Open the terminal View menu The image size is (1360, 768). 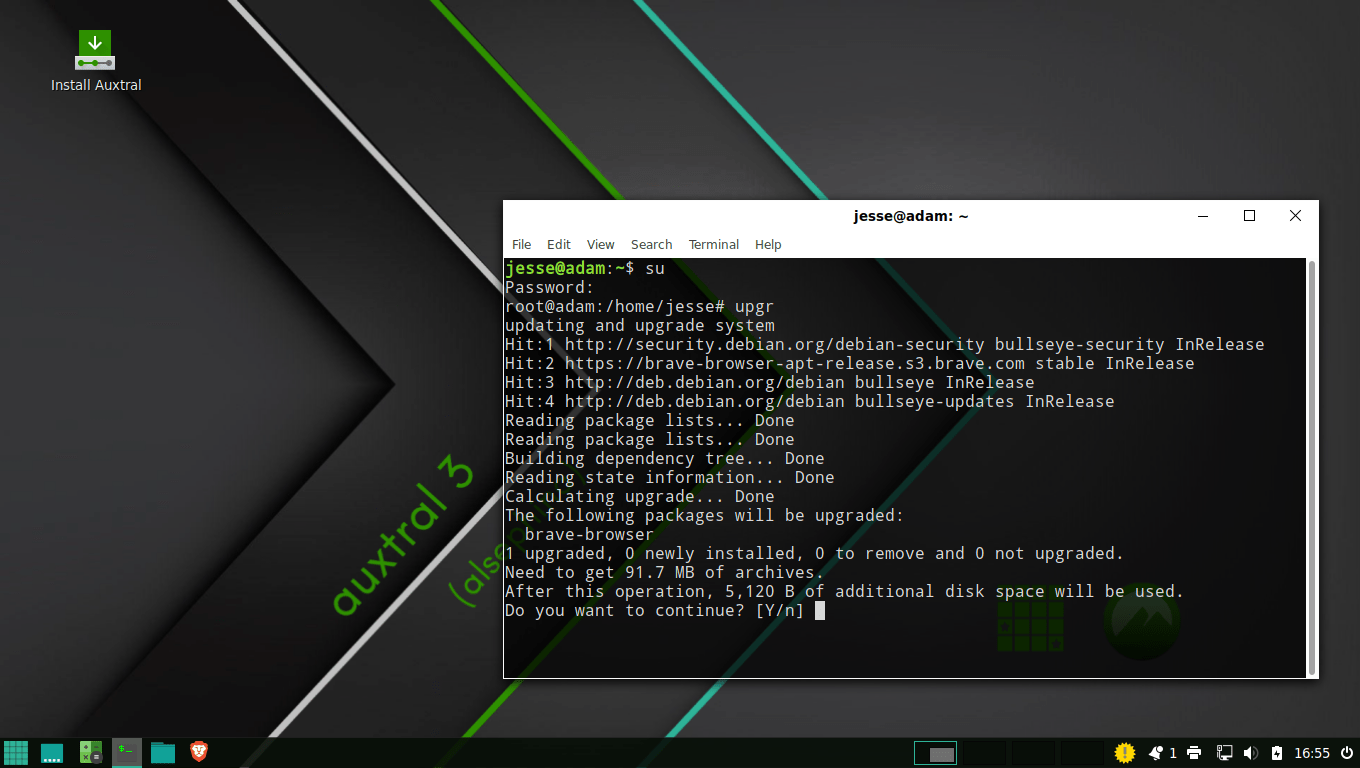tap(601, 245)
